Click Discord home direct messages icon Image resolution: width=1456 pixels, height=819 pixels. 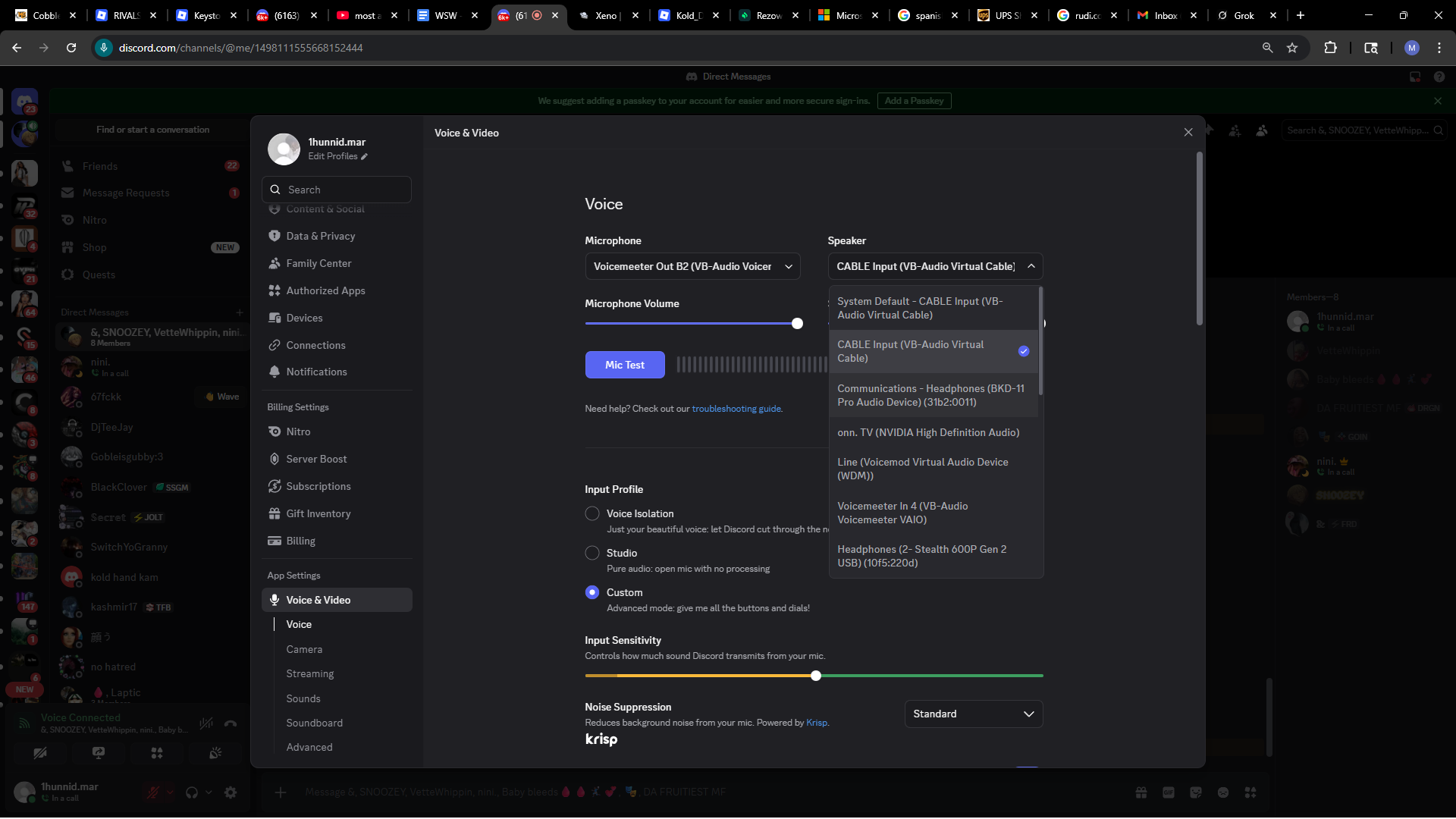(x=24, y=102)
